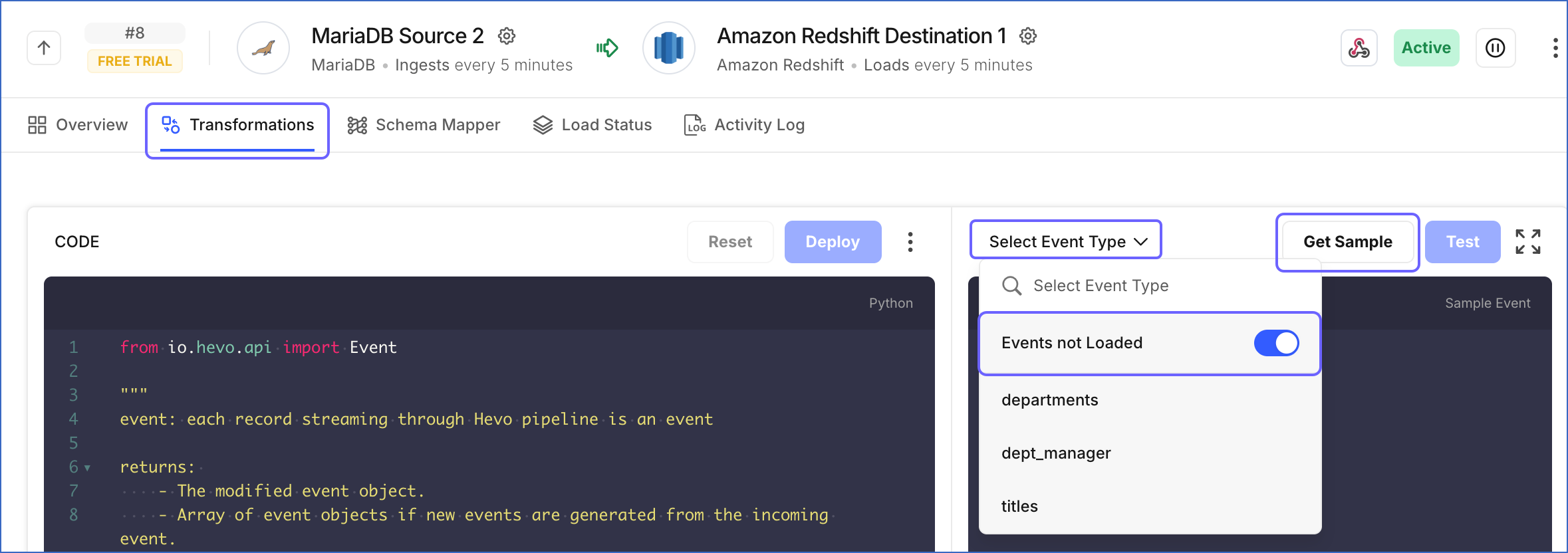Open Amazon Redshift Destination 1 settings gear
Viewport: 1568px width, 553px height.
click(x=1028, y=36)
